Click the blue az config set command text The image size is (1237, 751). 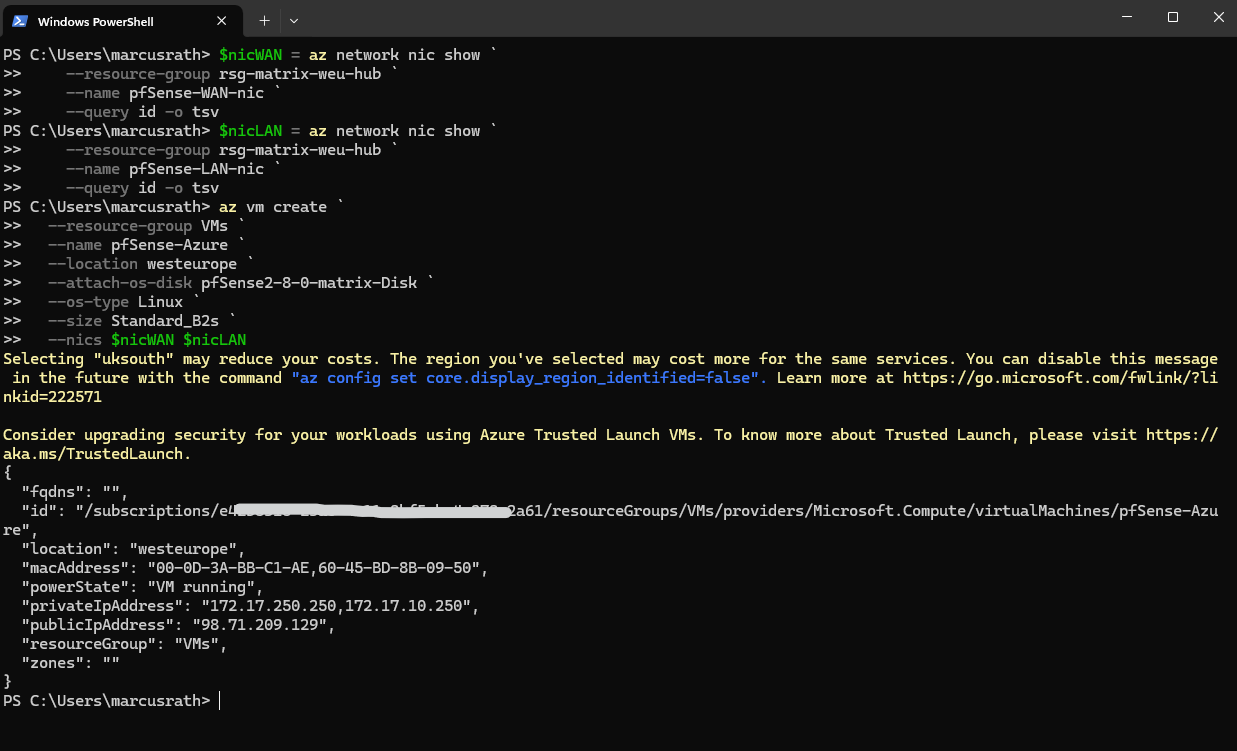(x=530, y=378)
